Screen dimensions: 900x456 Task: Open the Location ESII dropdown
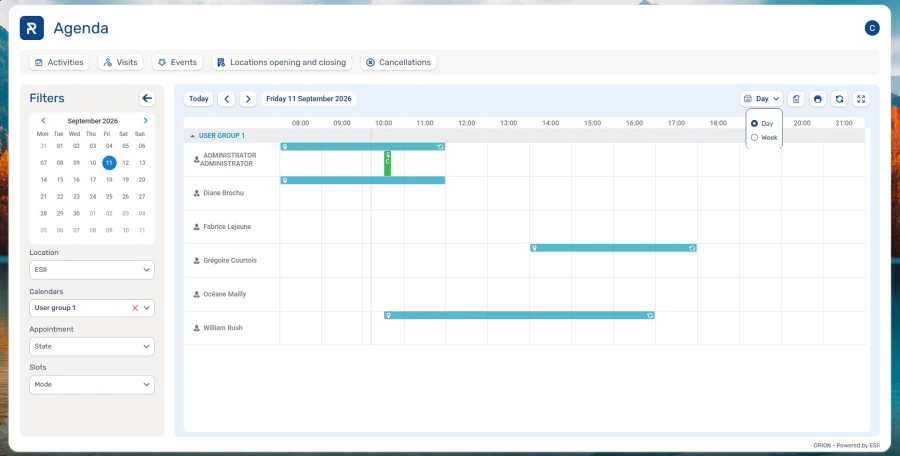coord(92,270)
